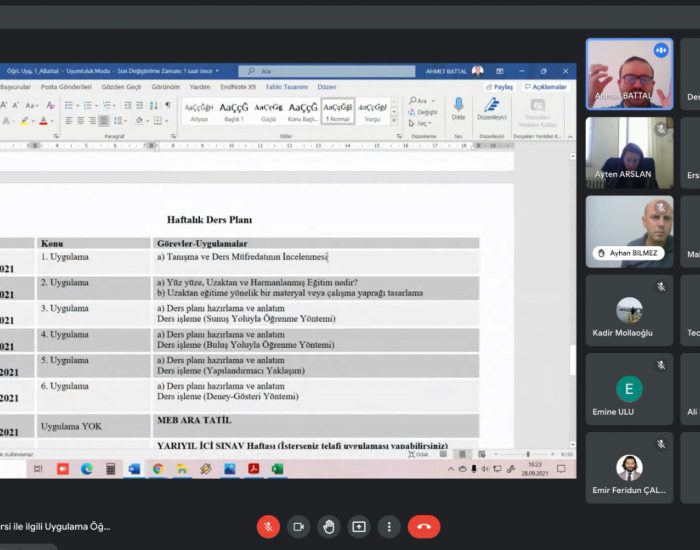Click the Present screen icon
This screenshot has width=700, height=550.
[x=358, y=526]
